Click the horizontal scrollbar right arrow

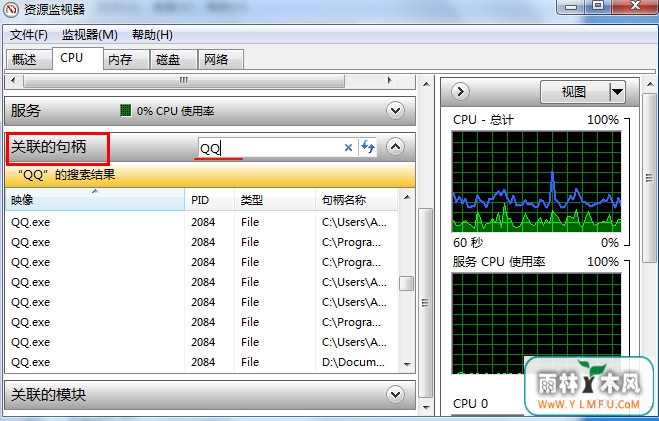click(389, 80)
